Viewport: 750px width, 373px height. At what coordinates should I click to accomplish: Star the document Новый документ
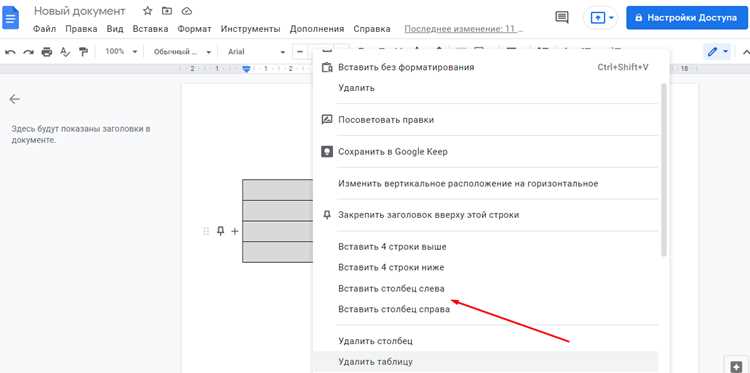click(148, 11)
